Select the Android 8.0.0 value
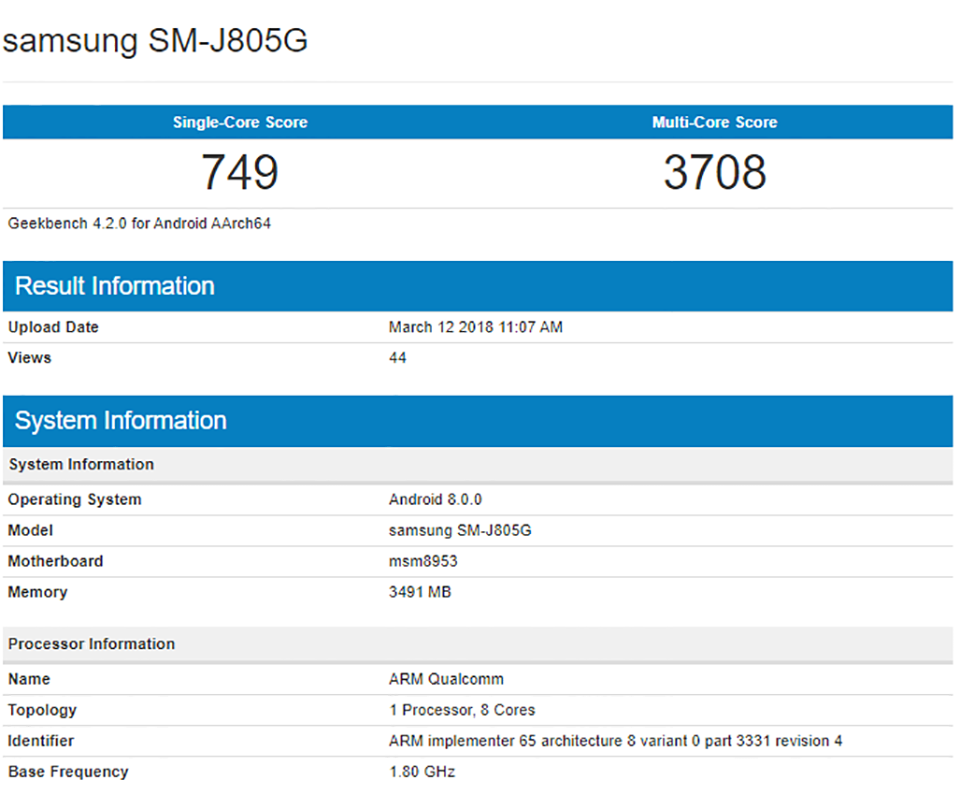The width and height of the screenshot is (960, 809). (x=435, y=500)
